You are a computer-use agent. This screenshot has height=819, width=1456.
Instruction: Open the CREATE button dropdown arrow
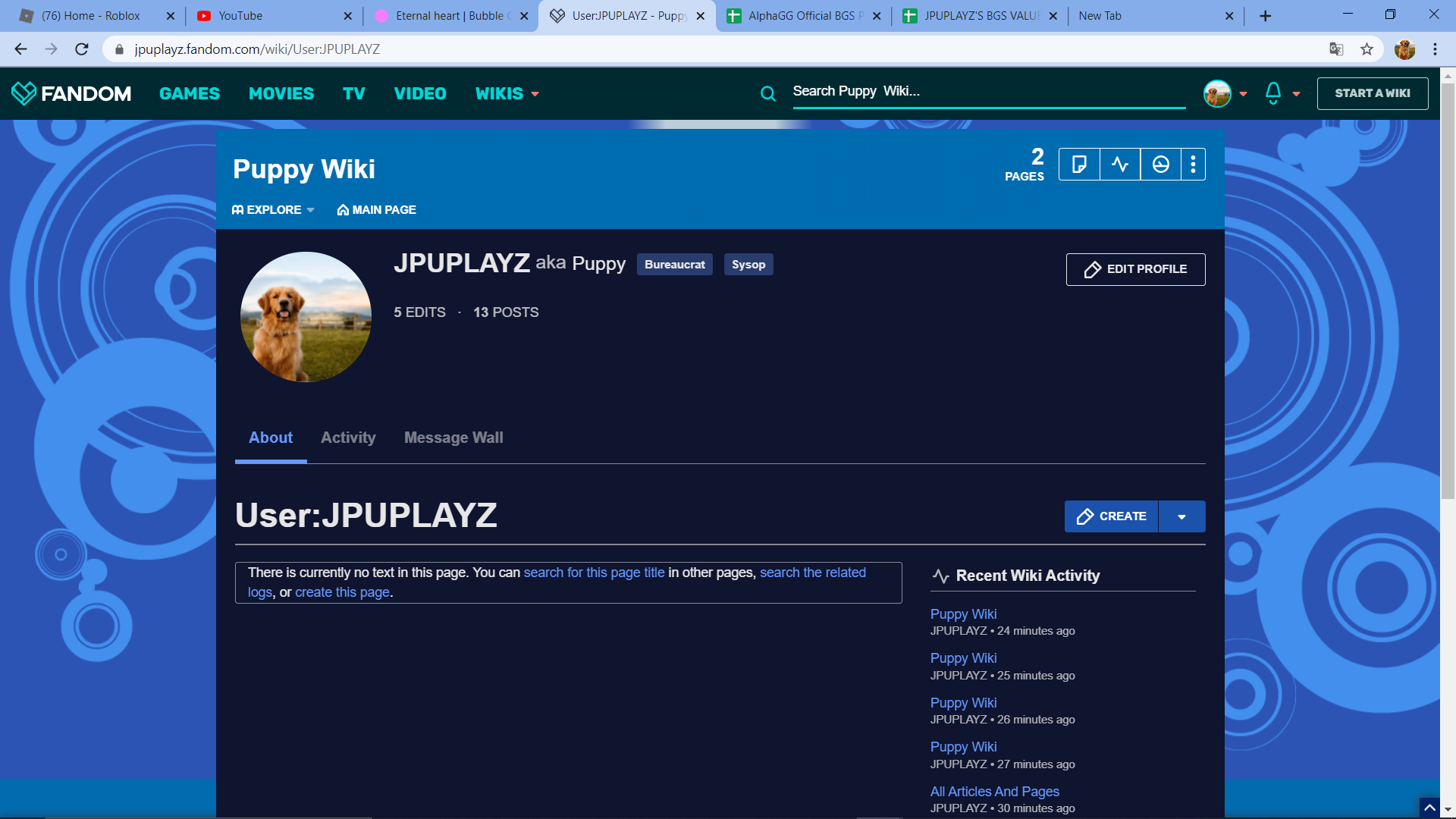point(1181,516)
